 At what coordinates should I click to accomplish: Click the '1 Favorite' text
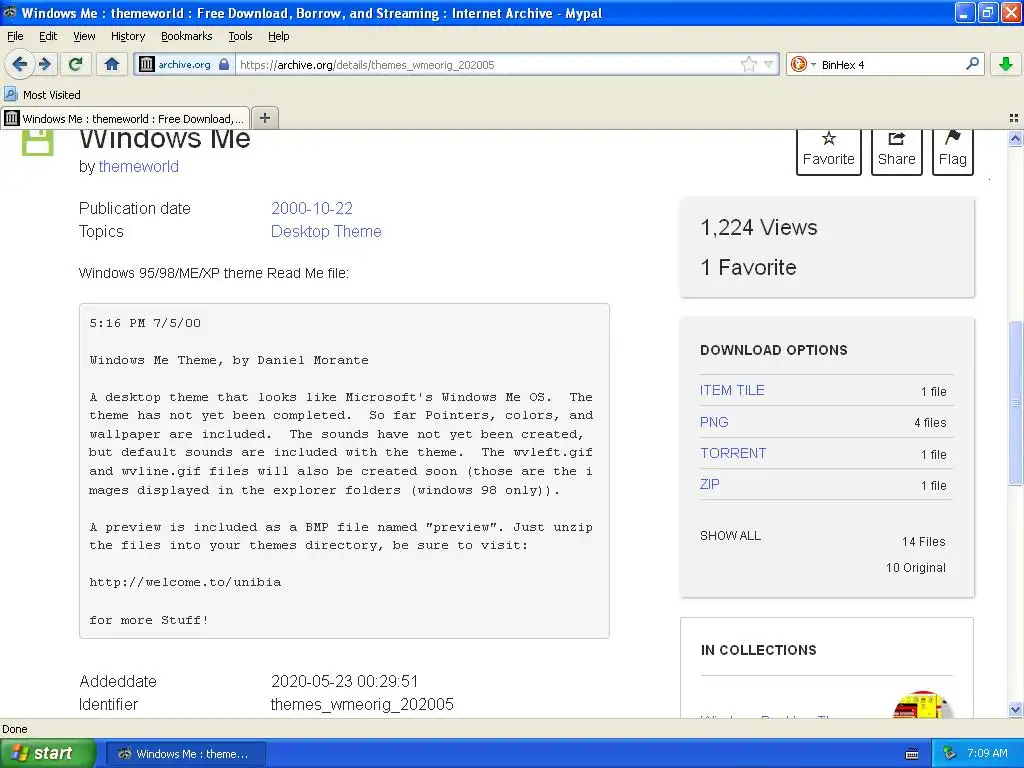coord(748,267)
